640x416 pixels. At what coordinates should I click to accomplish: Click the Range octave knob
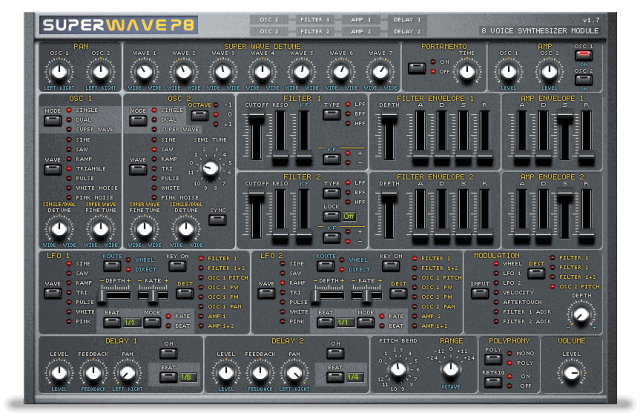[x=451, y=369]
